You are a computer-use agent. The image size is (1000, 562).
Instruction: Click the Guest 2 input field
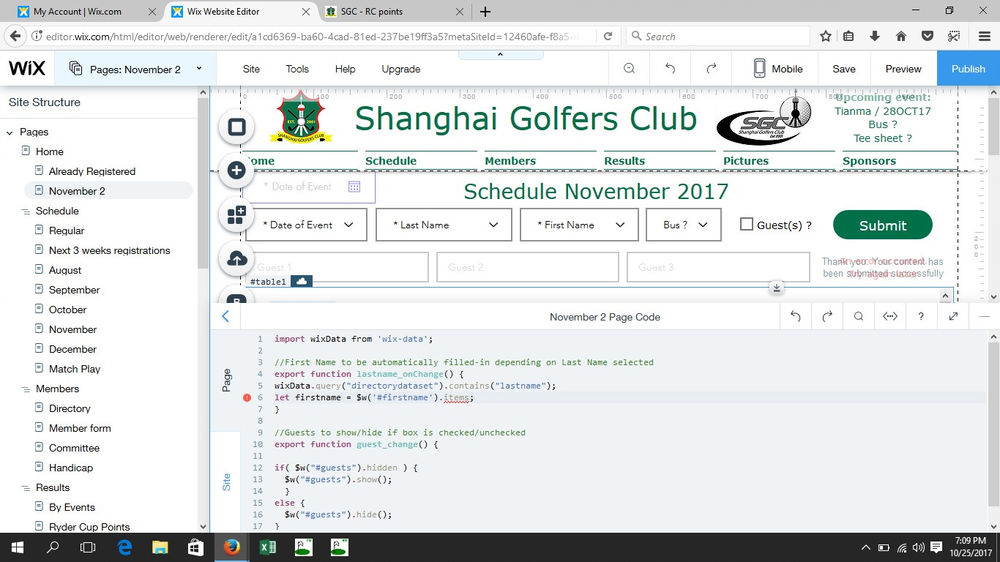pos(527,267)
